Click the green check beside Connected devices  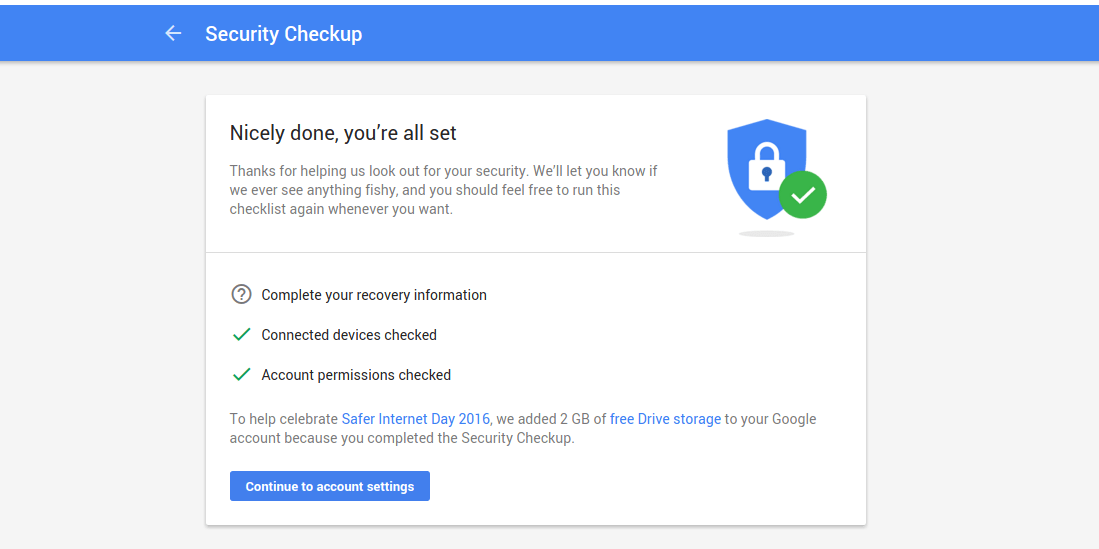tap(241, 335)
